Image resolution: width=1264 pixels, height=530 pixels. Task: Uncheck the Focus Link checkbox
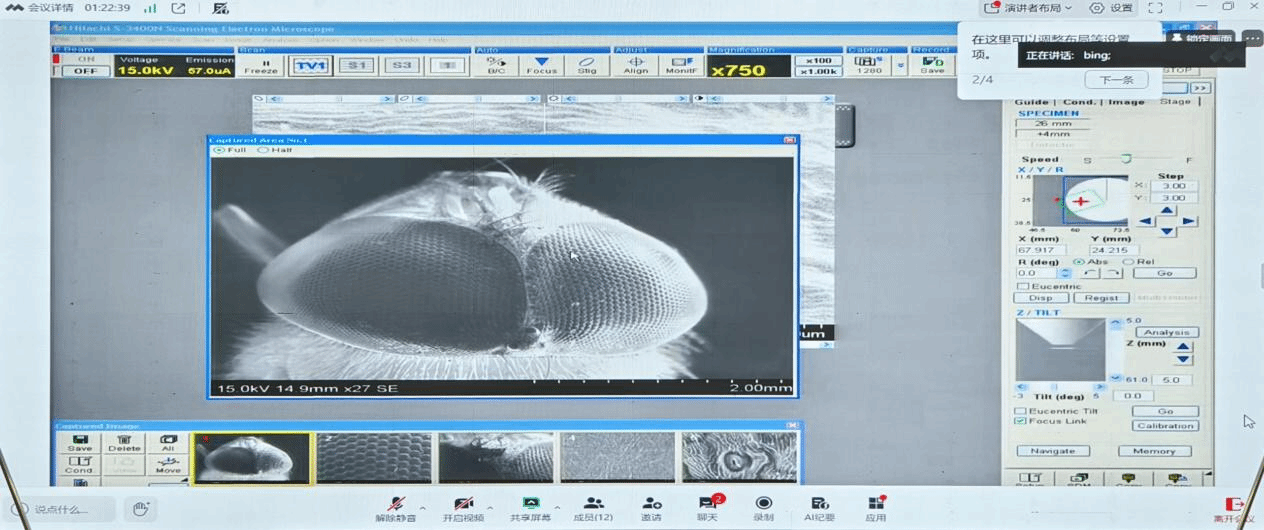tap(1020, 421)
